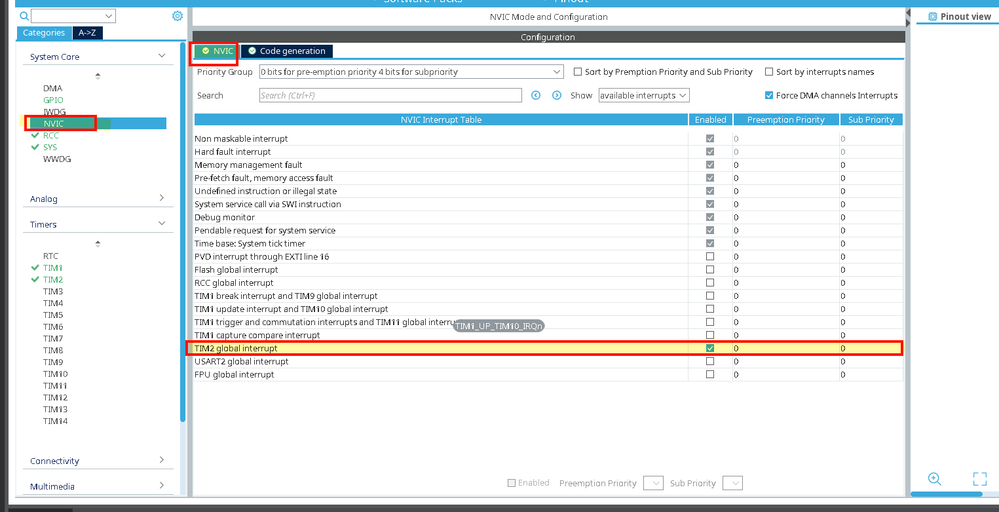Screen dimensions: 999x512
Task: Switch to the NVIC configuration tab
Action: coord(217,51)
